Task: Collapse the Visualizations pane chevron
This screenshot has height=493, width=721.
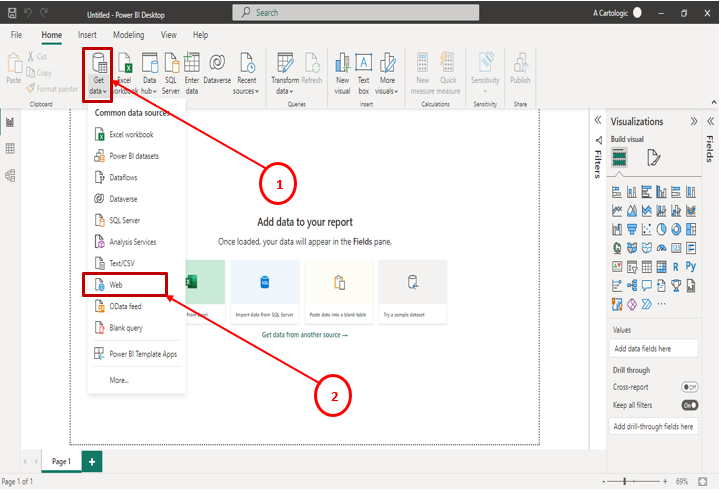Action: tap(693, 121)
